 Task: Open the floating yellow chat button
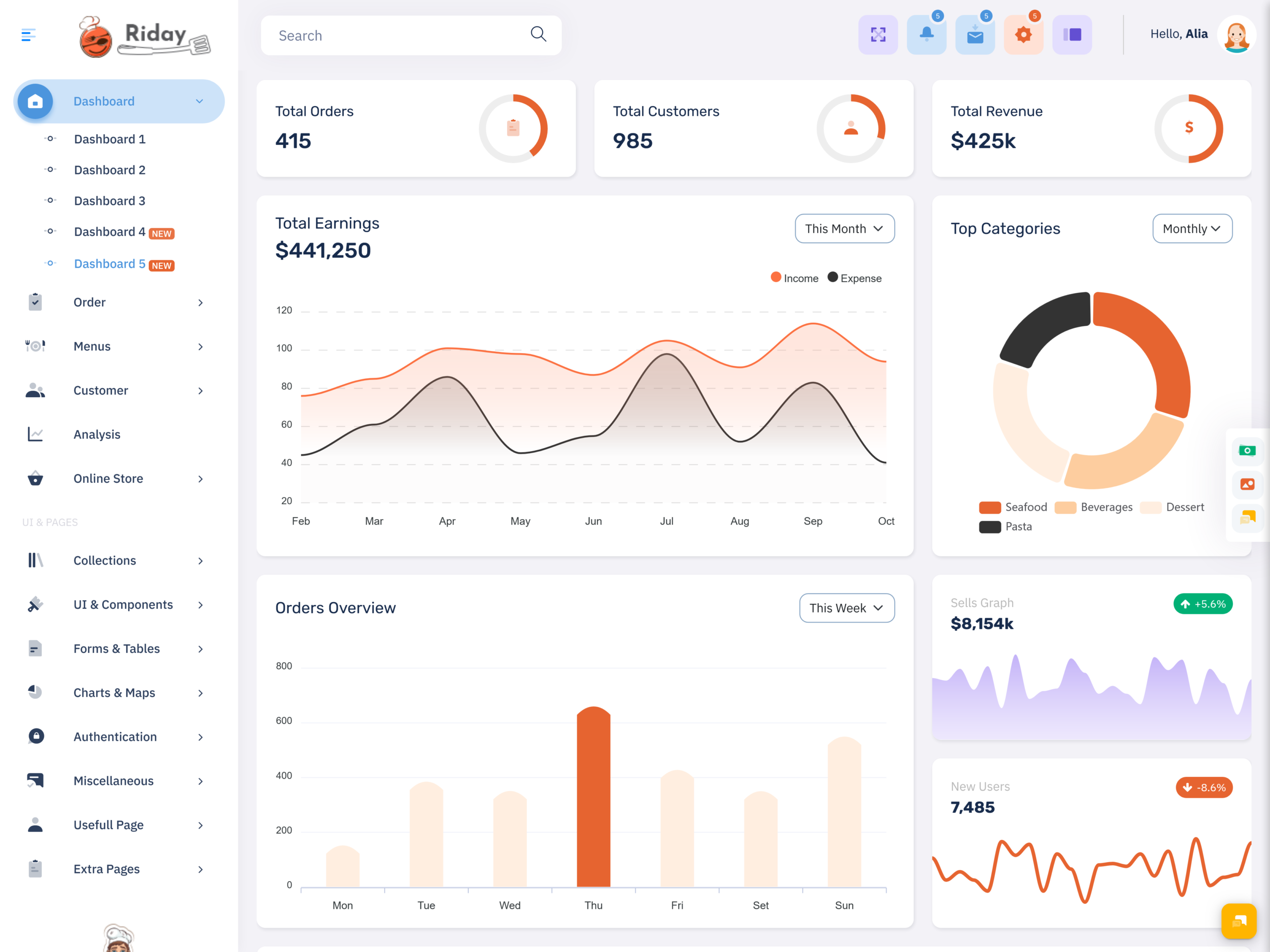click(x=1239, y=921)
